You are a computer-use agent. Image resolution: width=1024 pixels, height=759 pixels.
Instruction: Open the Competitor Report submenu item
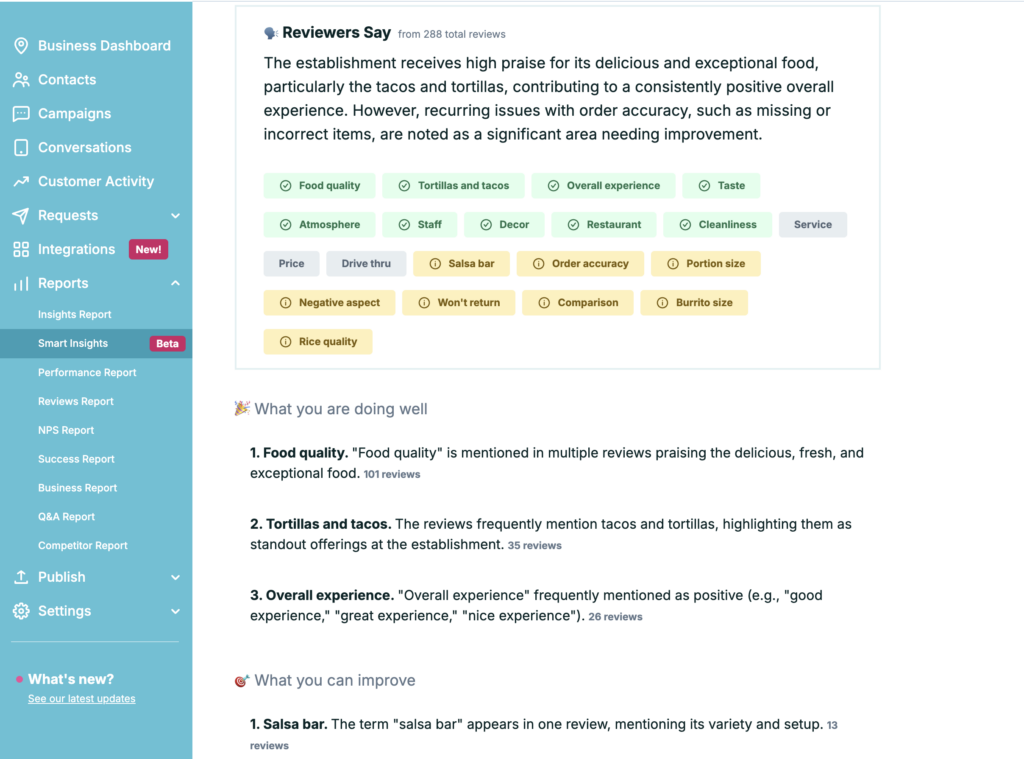[82, 545]
